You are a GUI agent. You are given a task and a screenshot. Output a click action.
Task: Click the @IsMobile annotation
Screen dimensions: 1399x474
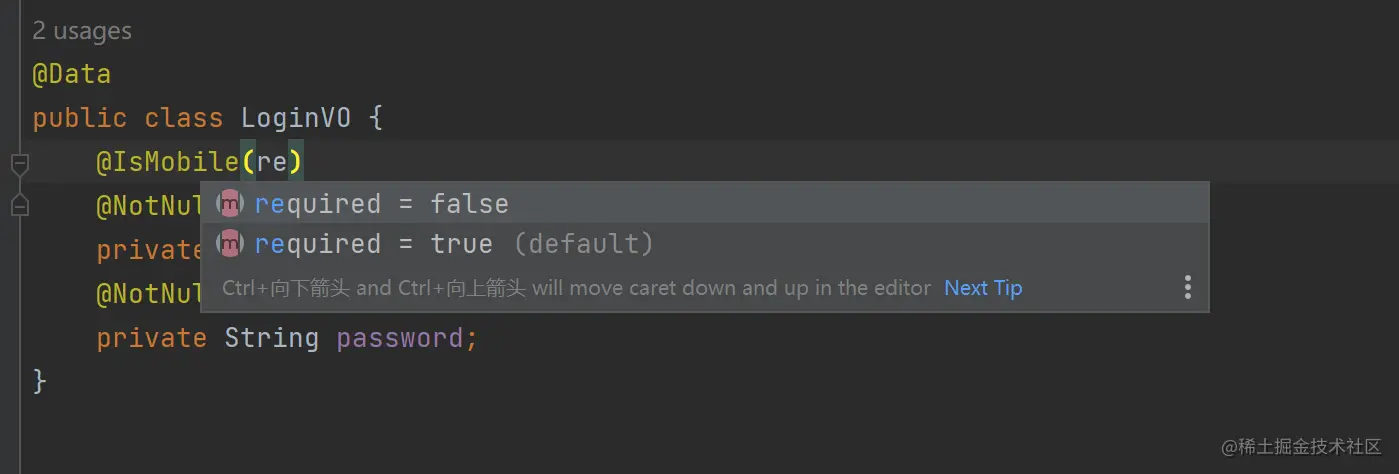(168, 161)
